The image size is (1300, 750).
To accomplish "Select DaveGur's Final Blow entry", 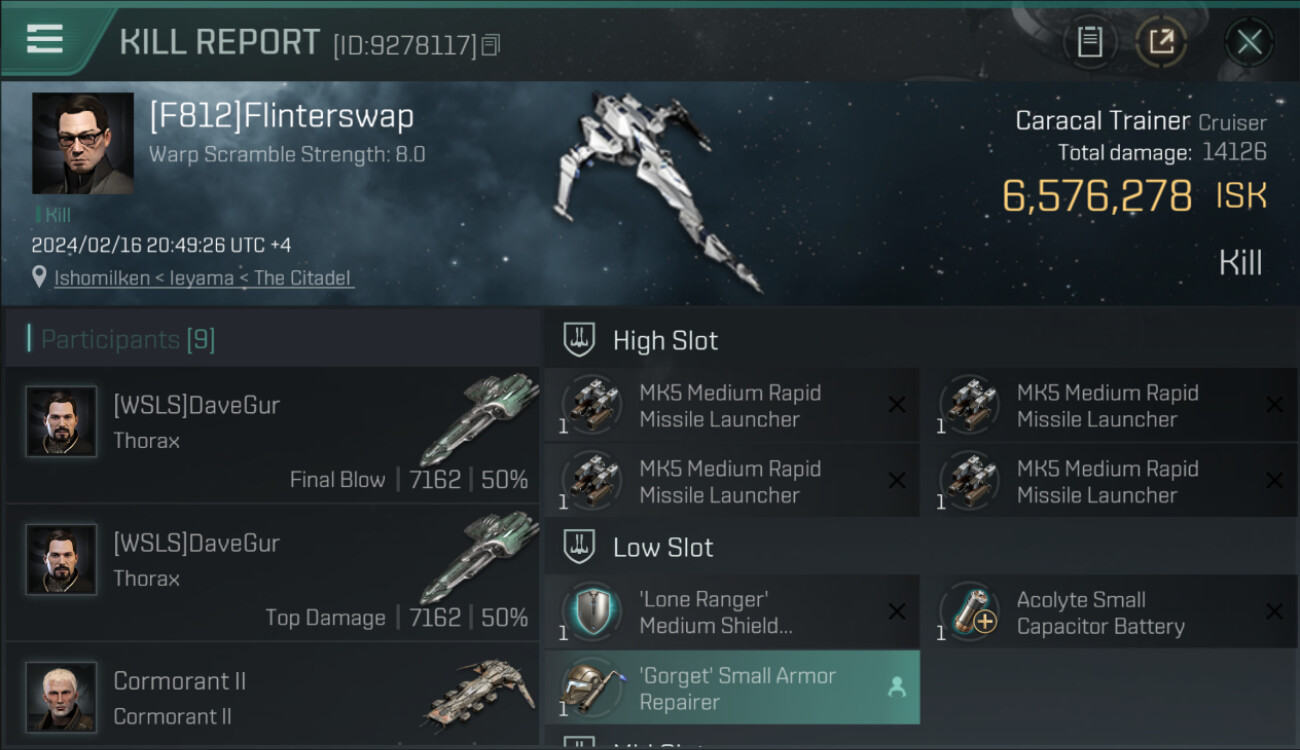I will (272, 436).
